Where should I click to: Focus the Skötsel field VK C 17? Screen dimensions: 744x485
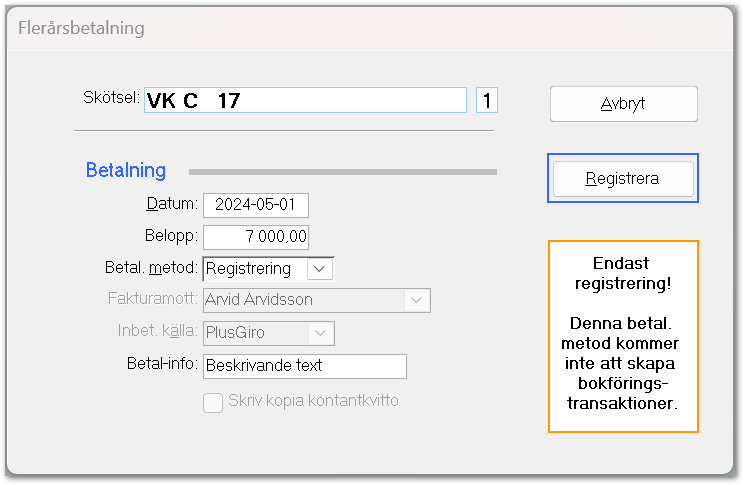pyautogui.click(x=305, y=100)
